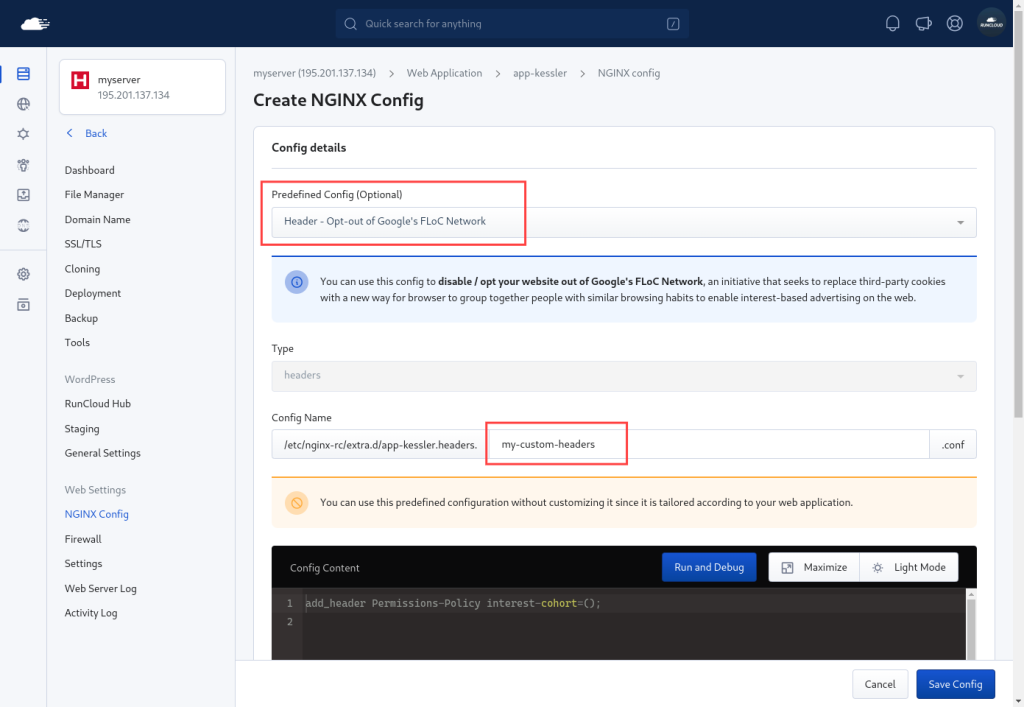
Task: Open Predefined Config dropdown
Action: click(624, 222)
